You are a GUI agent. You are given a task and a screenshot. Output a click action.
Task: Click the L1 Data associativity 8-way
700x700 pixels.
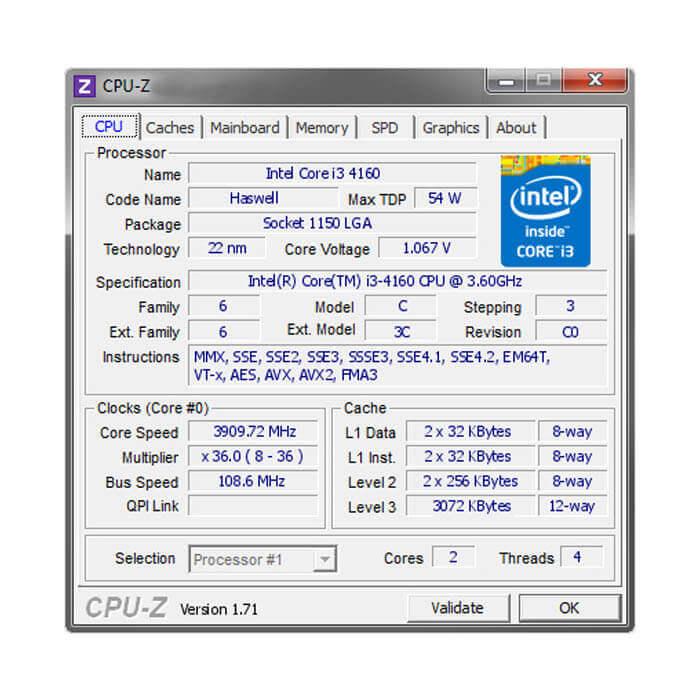click(x=572, y=432)
